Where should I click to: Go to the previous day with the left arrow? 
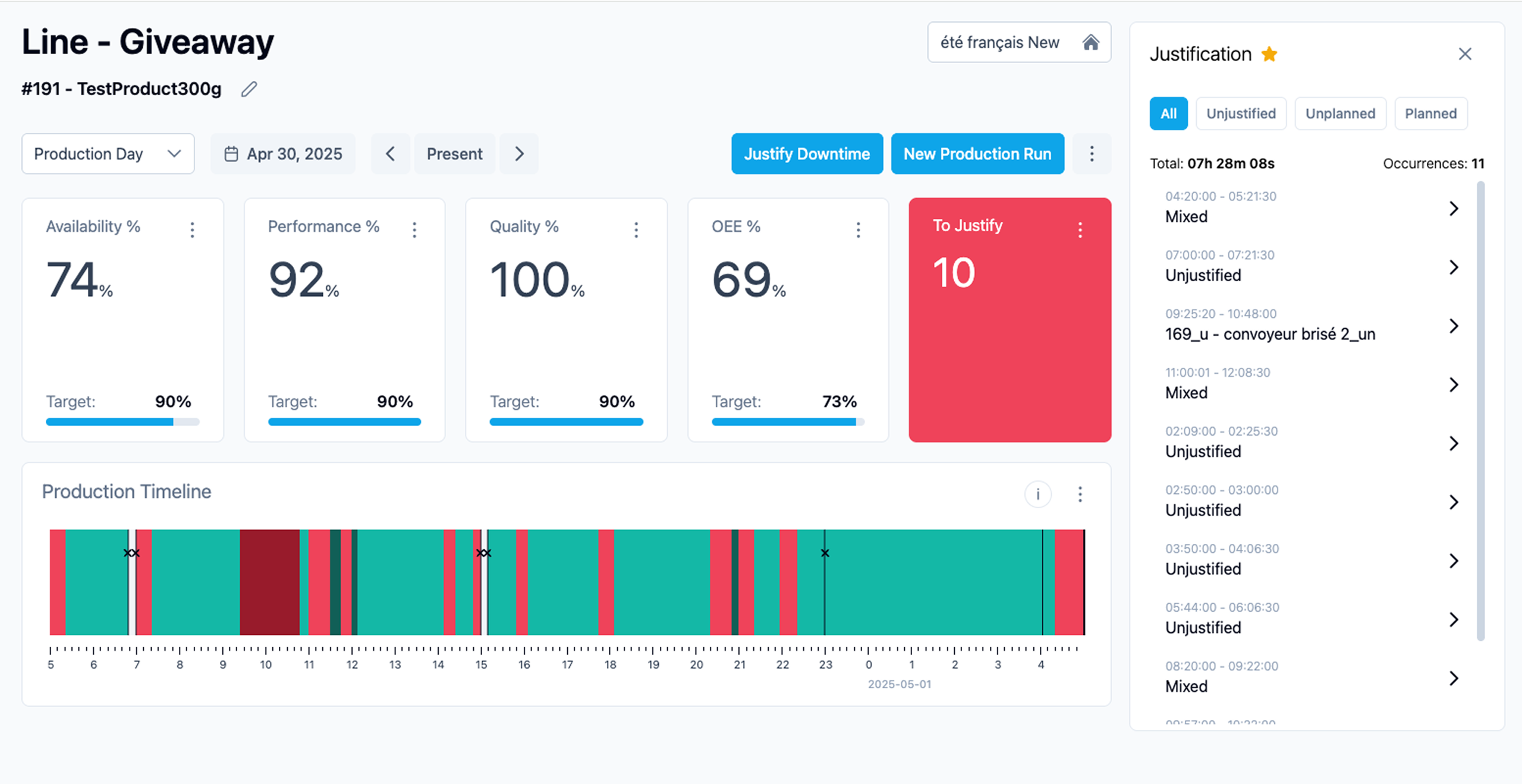tap(390, 154)
